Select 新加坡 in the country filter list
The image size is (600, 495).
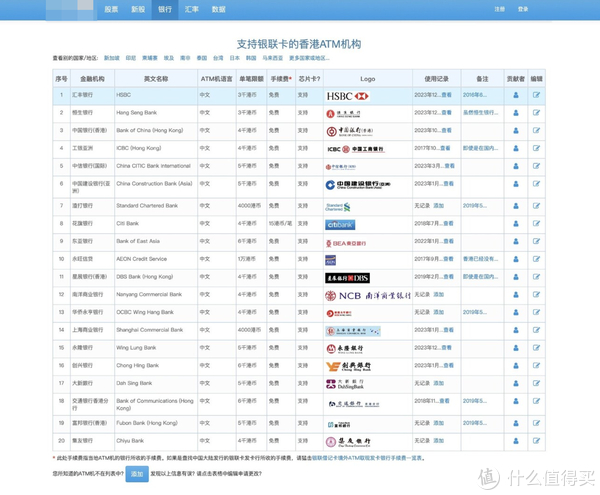(x=112, y=58)
